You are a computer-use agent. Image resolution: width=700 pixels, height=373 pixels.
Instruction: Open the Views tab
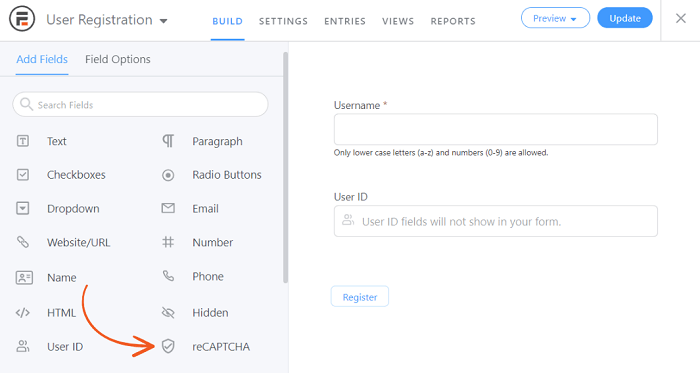point(398,21)
